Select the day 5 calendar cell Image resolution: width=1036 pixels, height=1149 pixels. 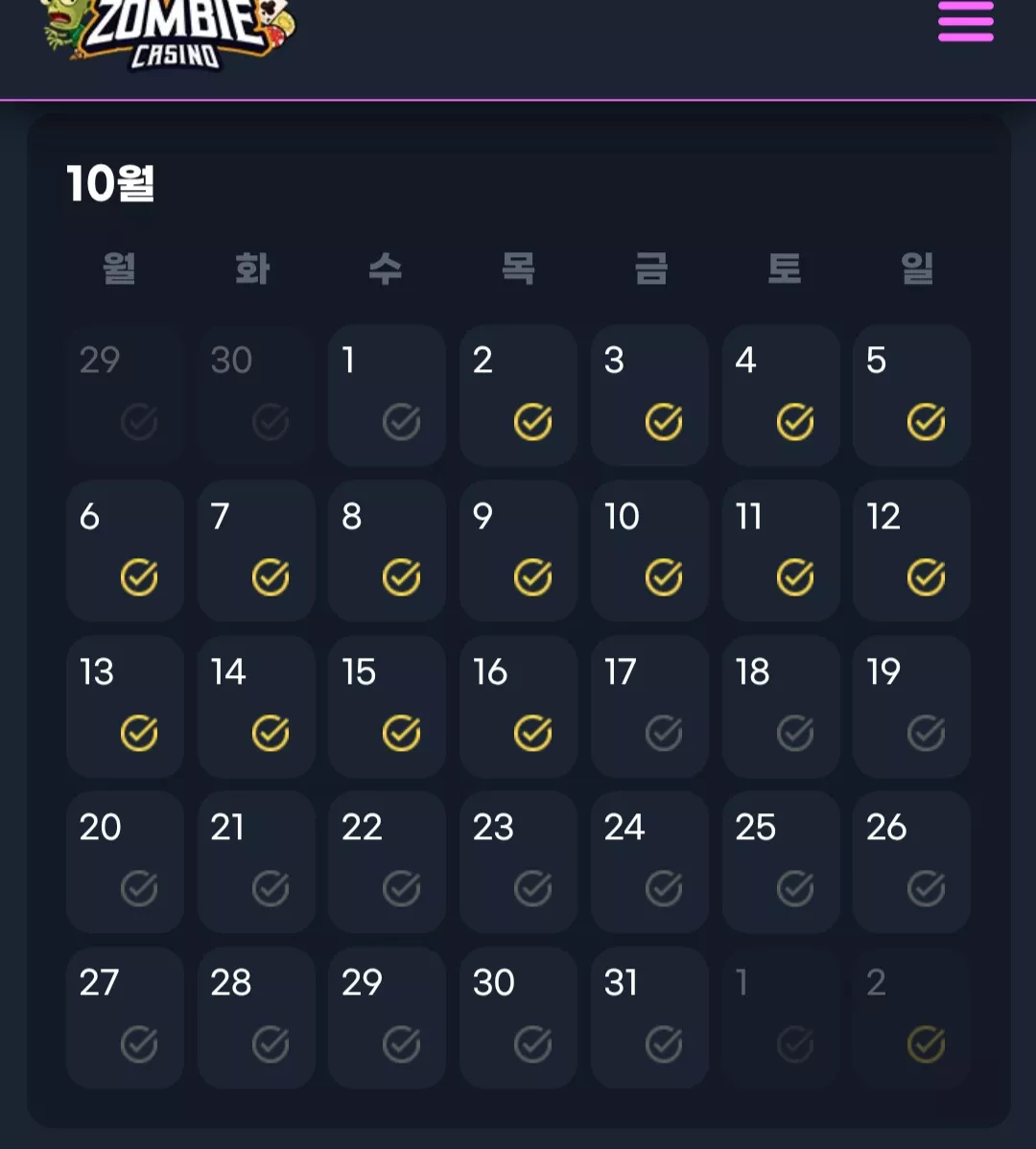click(912, 396)
